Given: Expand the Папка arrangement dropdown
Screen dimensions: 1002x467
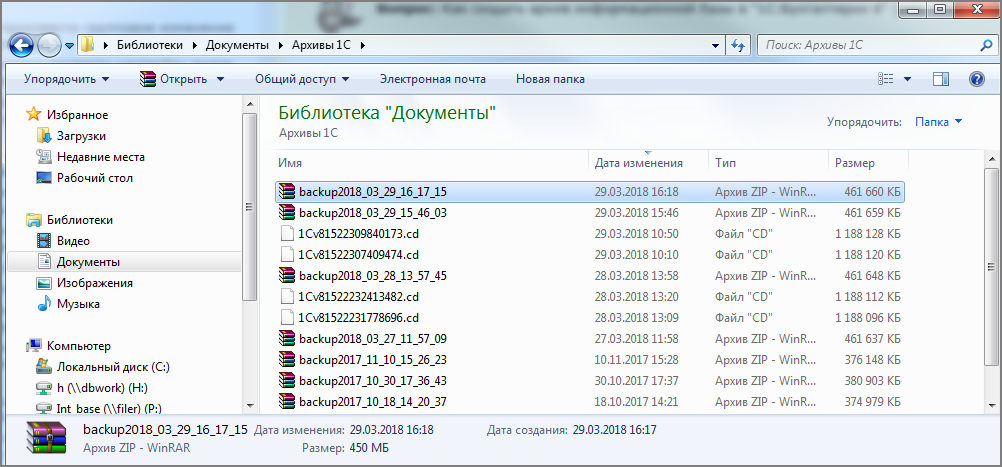Looking at the screenshot, I should pos(939,122).
